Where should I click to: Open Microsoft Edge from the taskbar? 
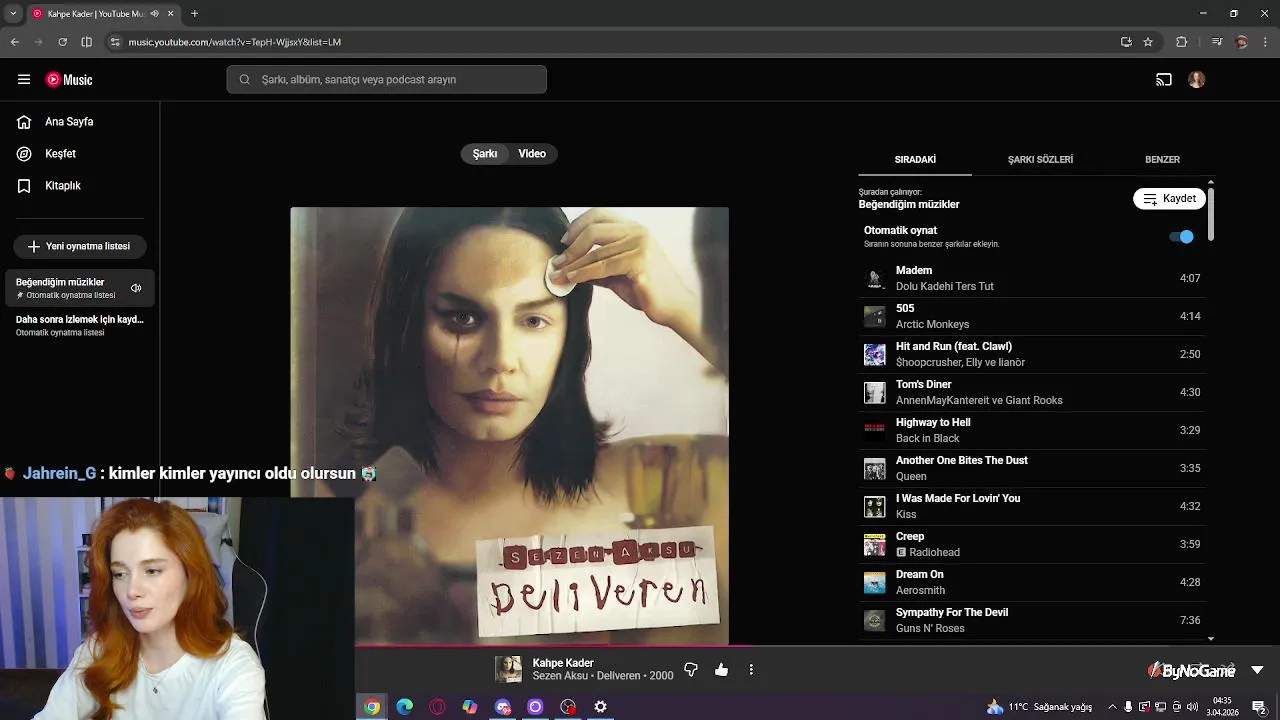(x=405, y=707)
